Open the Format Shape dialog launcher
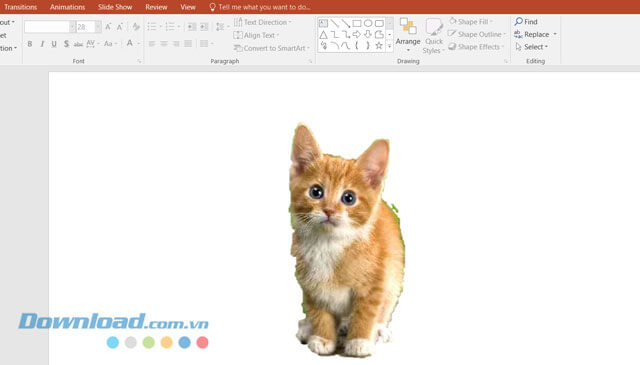 [x=506, y=61]
